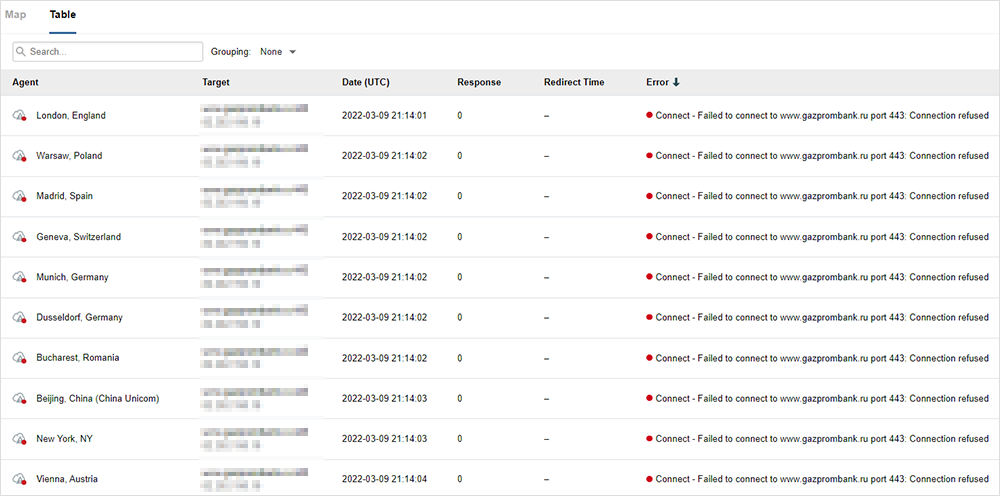1000x496 pixels.
Task: Click the New York, NY agent icon
Action: 19,439
